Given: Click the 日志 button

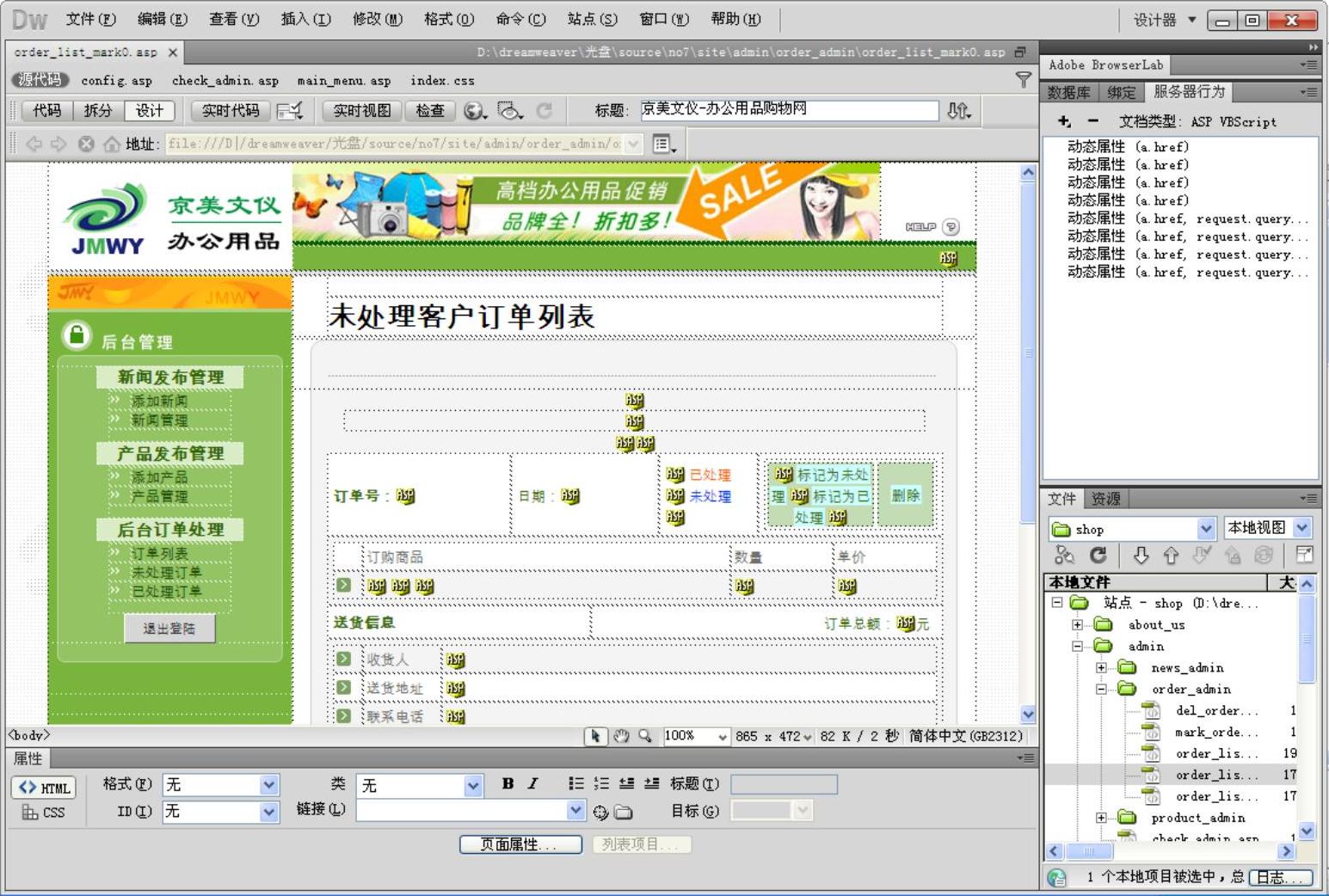Looking at the screenshot, I should 1281,877.
